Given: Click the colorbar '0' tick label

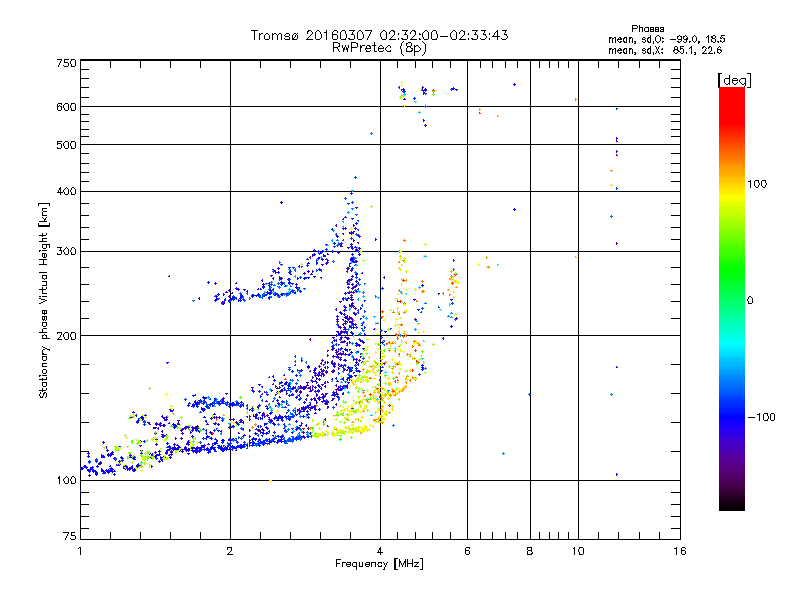Looking at the screenshot, I should pyautogui.click(x=750, y=301).
